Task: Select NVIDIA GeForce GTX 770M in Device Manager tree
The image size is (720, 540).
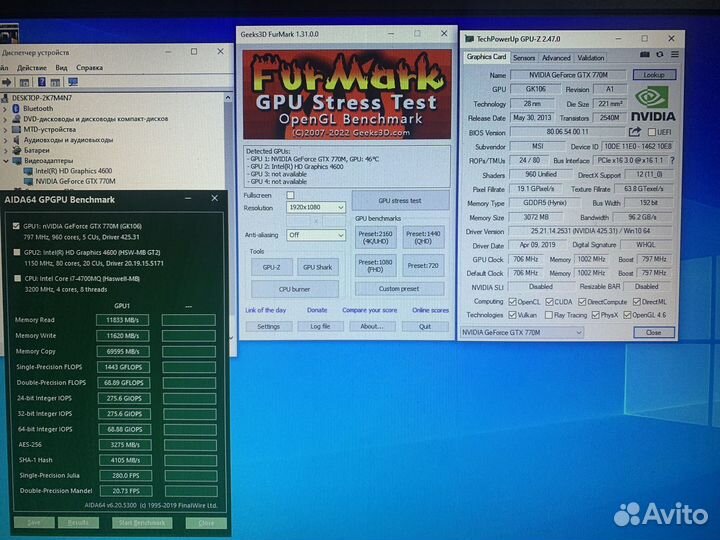Action: 75,181
